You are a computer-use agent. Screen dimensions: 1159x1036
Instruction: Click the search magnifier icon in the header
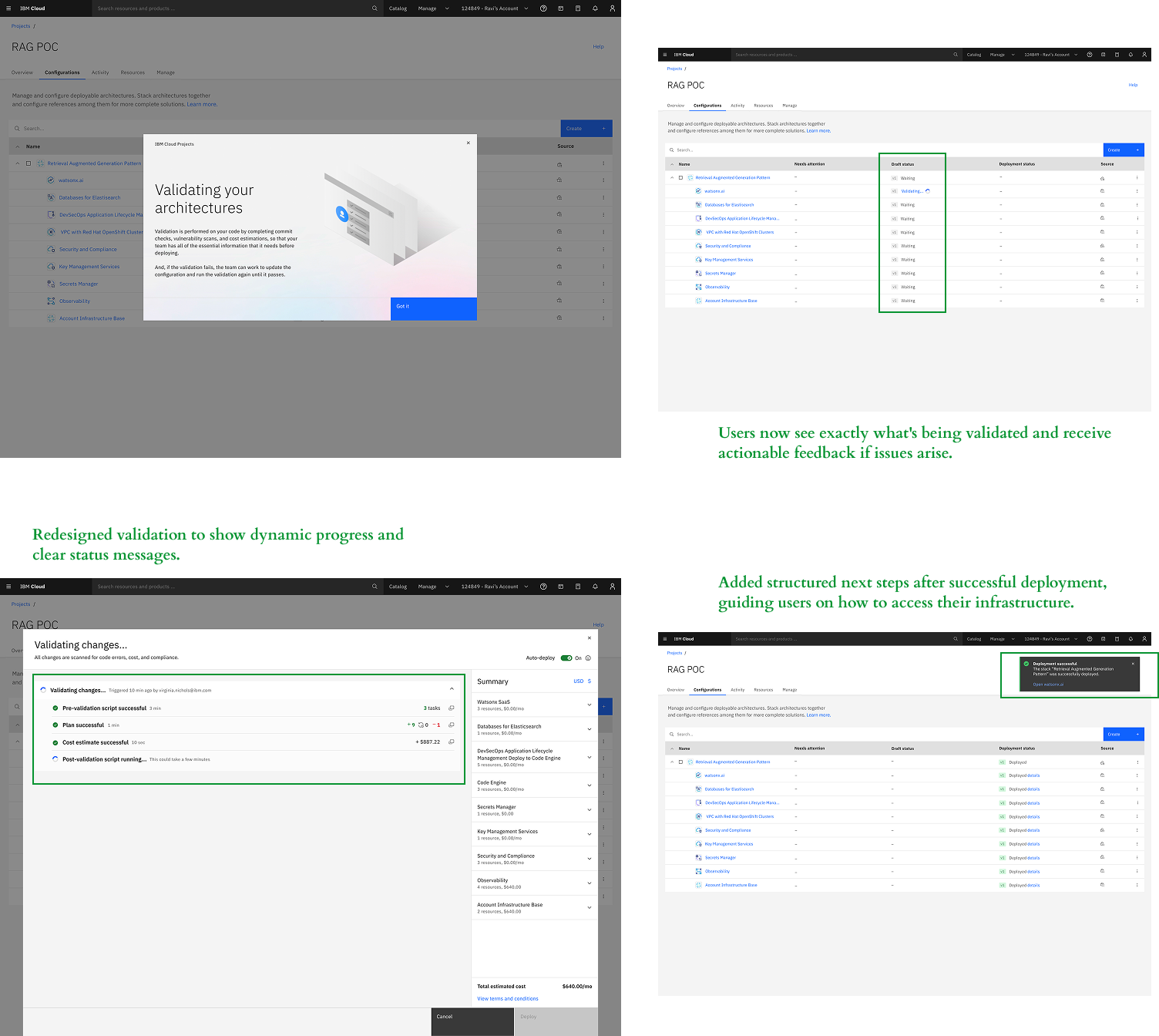pyautogui.click(x=375, y=8)
